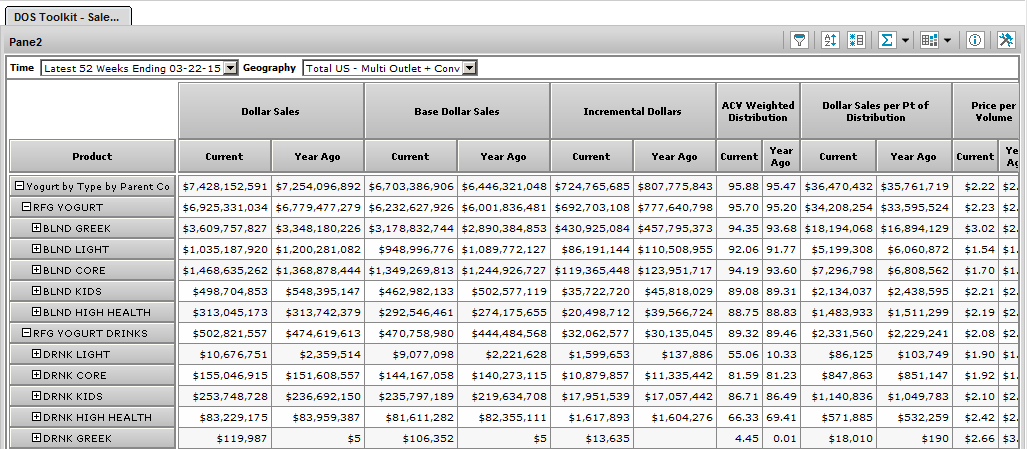Screen dimensions: 1027x449
Task: Click the Incremental Dollars column header
Action: tap(632, 111)
